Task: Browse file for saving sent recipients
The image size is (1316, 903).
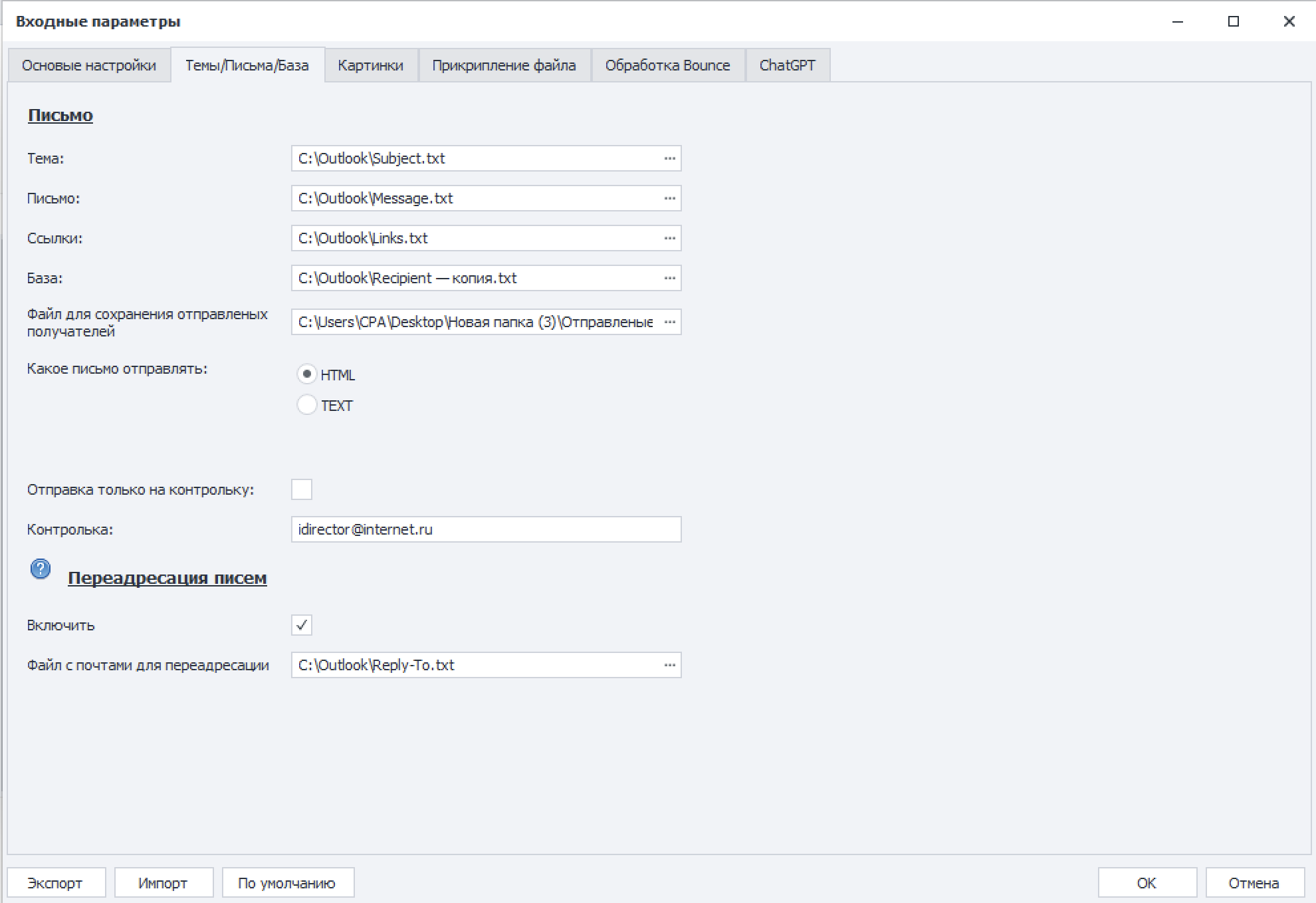Action: point(669,322)
